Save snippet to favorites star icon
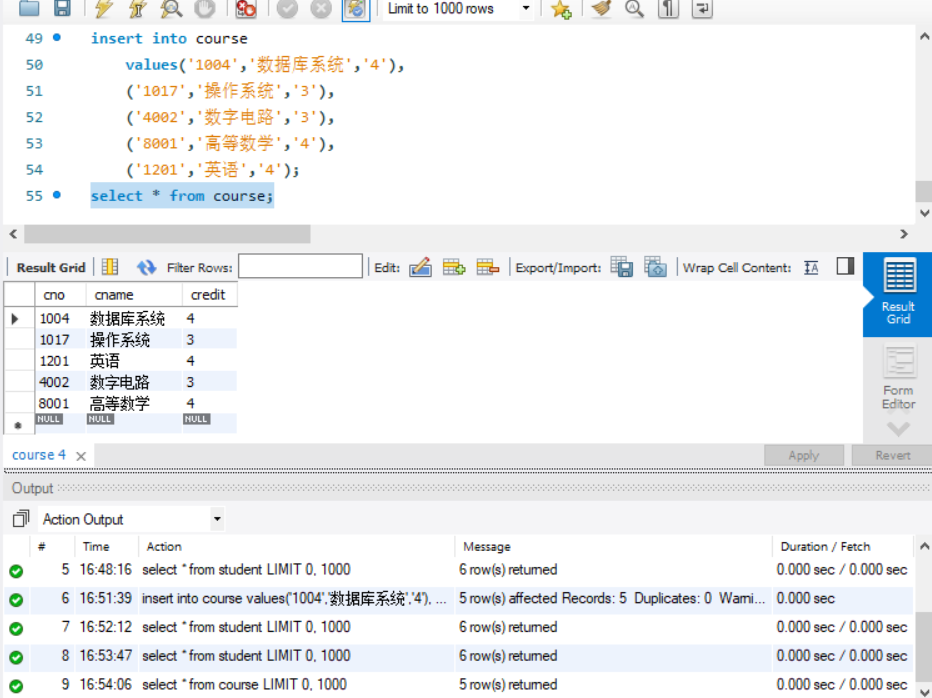The width and height of the screenshot is (932, 698). coord(561,9)
